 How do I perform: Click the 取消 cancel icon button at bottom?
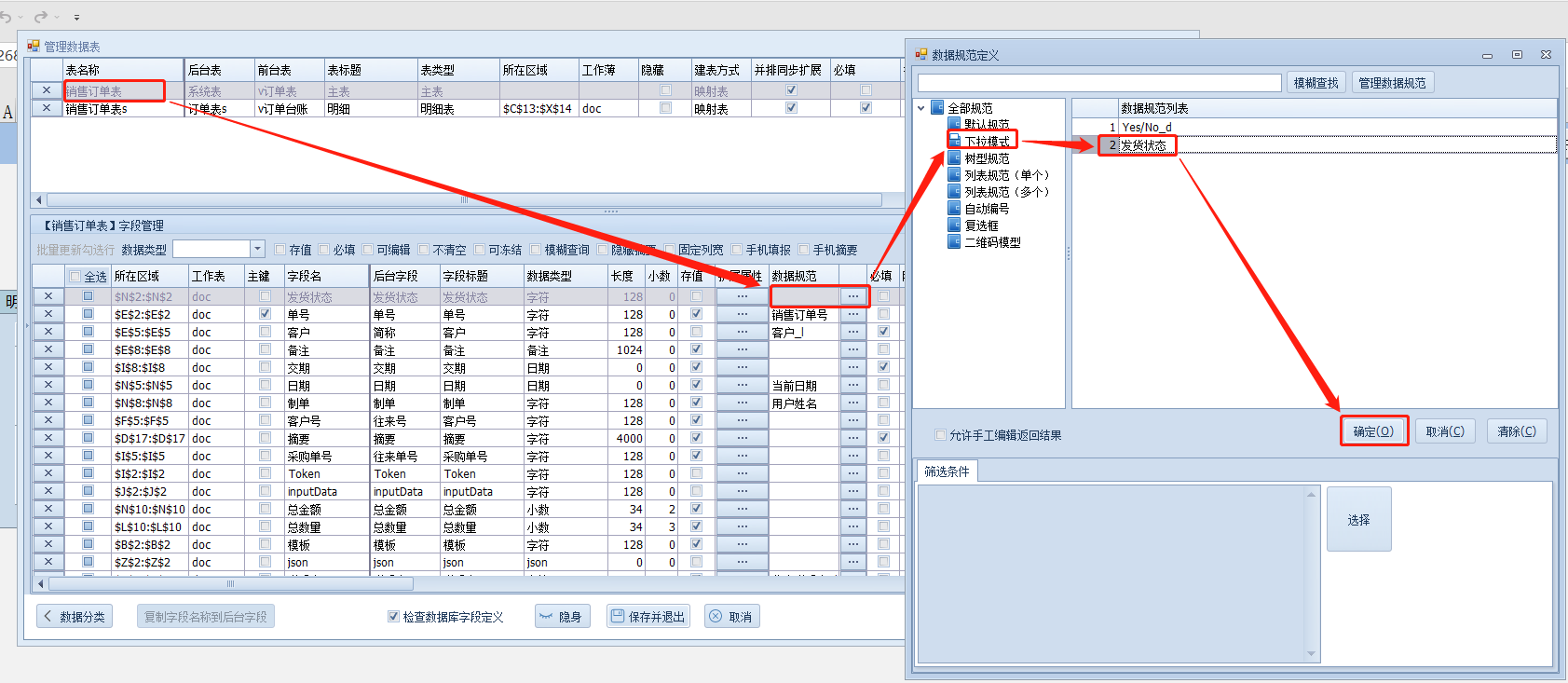pyautogui.click(x=716, y=617)
